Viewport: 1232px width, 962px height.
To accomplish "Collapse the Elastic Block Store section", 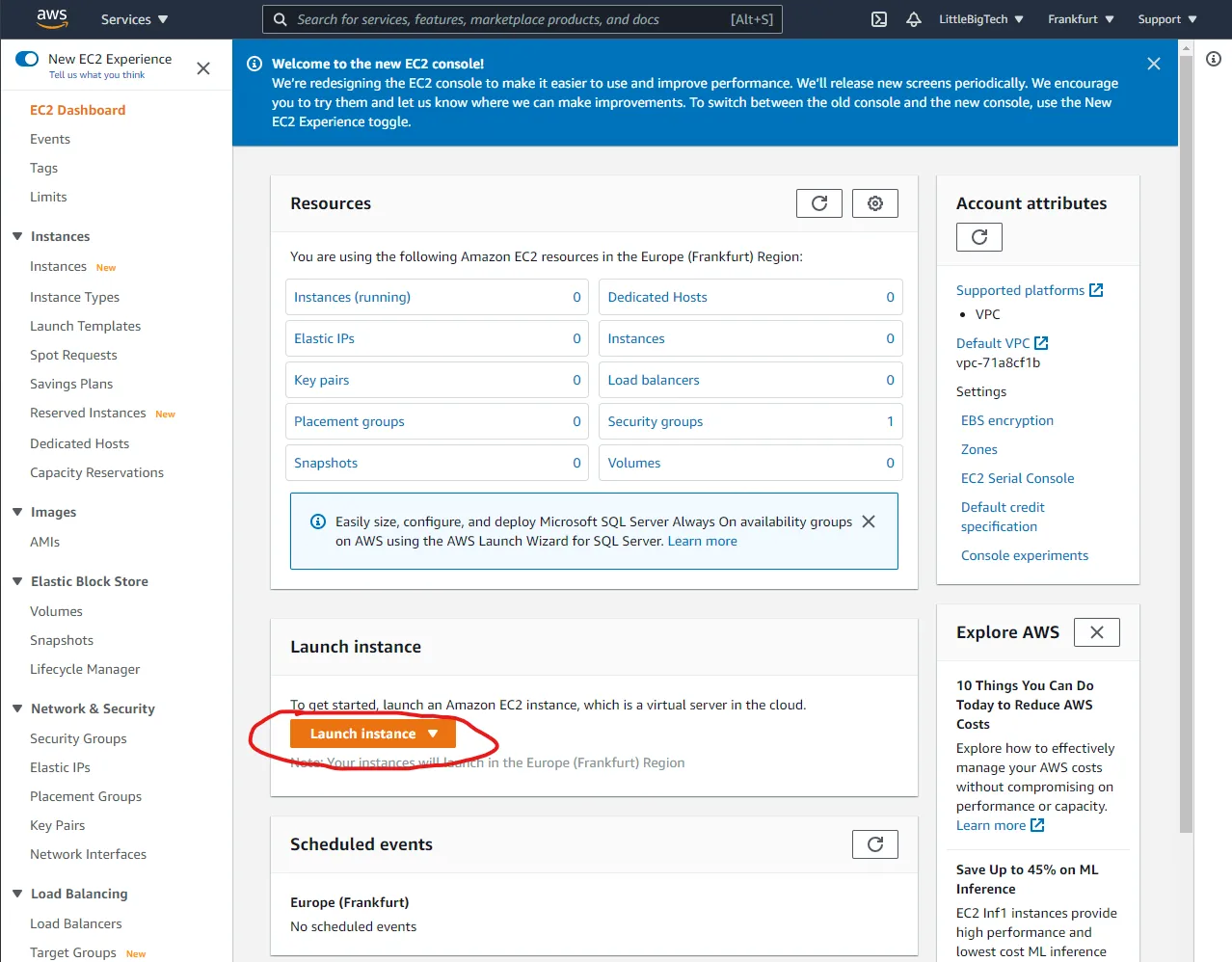I will click(x=17, y=581).
